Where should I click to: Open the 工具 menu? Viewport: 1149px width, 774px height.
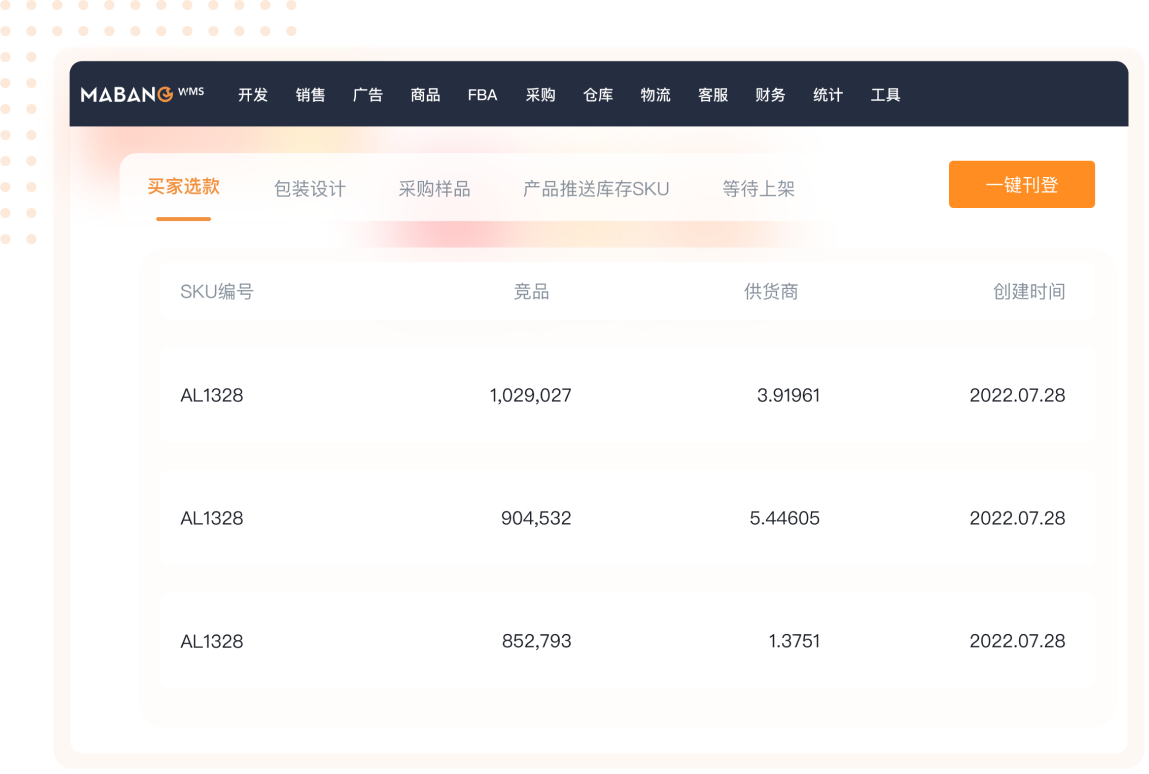885,95
